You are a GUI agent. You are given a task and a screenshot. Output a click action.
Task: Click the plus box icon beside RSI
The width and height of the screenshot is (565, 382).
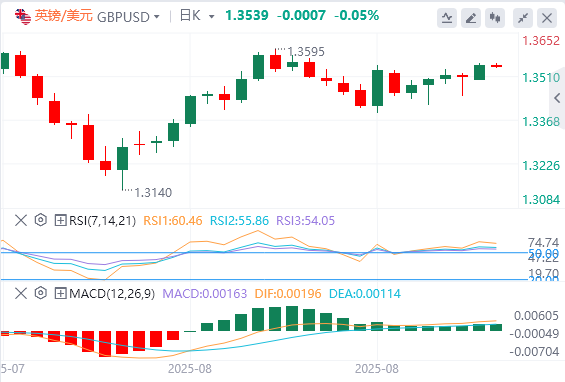click(60, 220)
